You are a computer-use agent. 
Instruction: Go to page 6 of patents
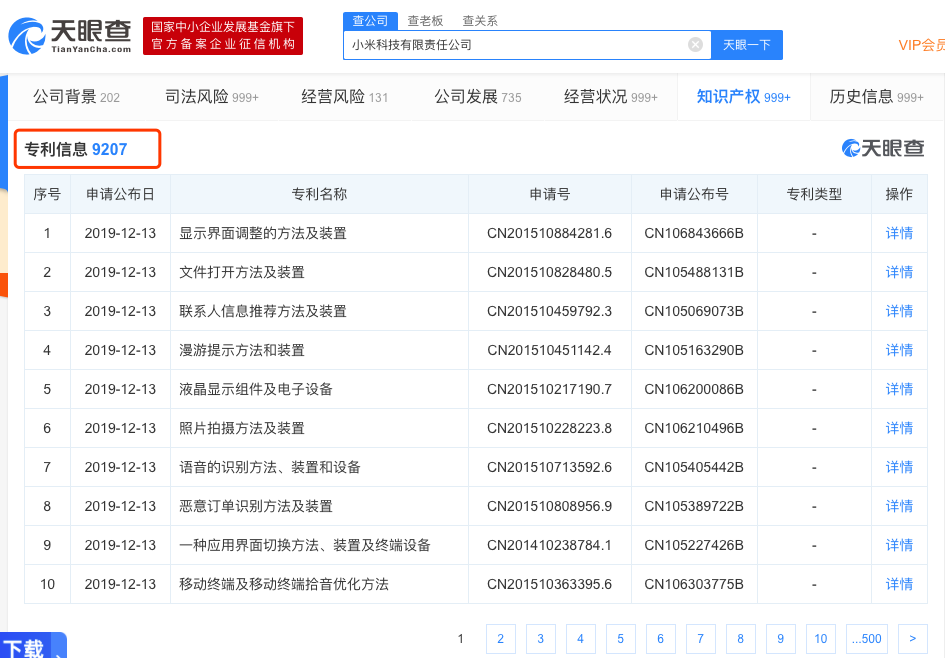[x=661, y=639]
